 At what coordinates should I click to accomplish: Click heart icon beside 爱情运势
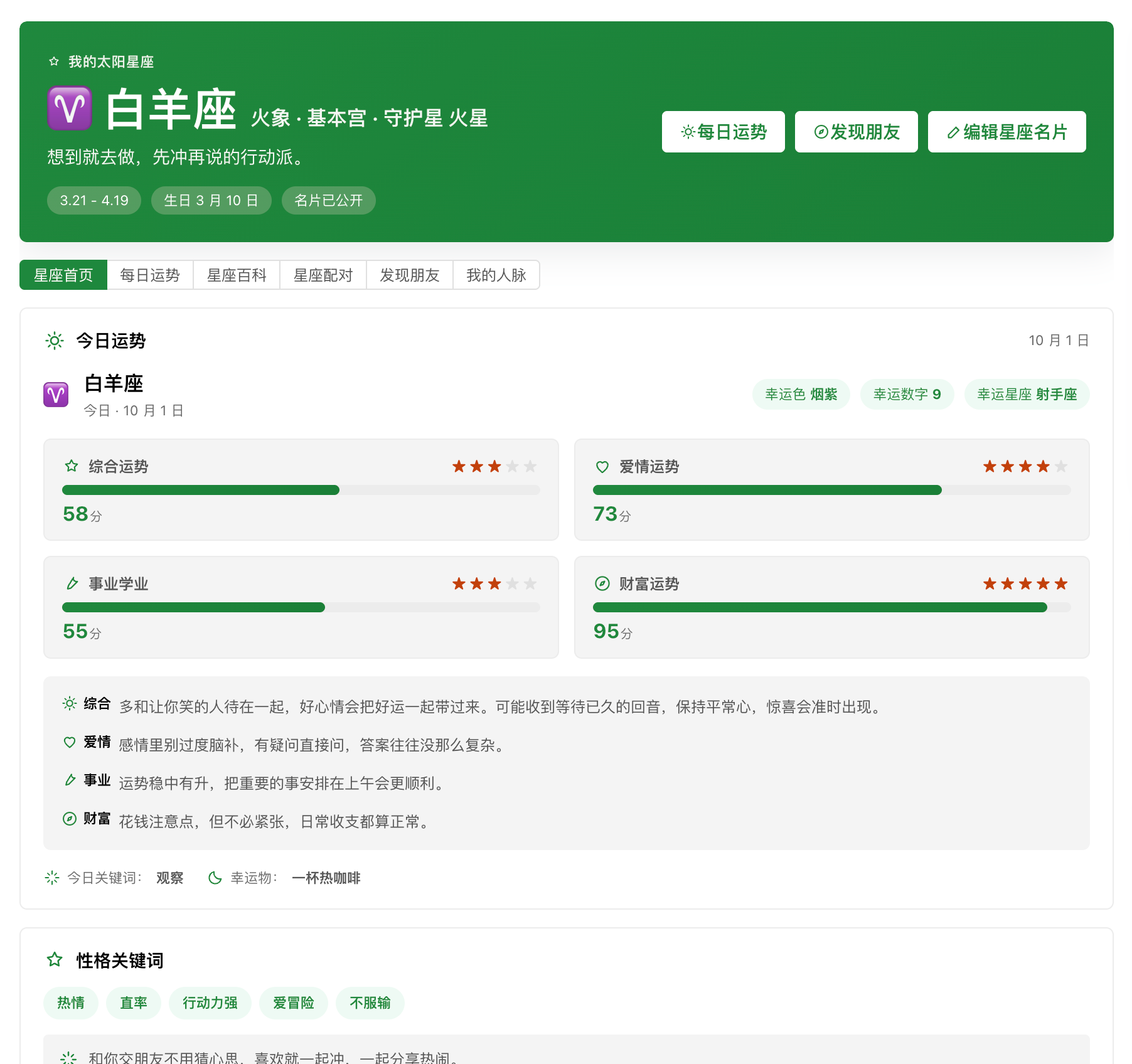pyautogui.click(x=602, y=466)
